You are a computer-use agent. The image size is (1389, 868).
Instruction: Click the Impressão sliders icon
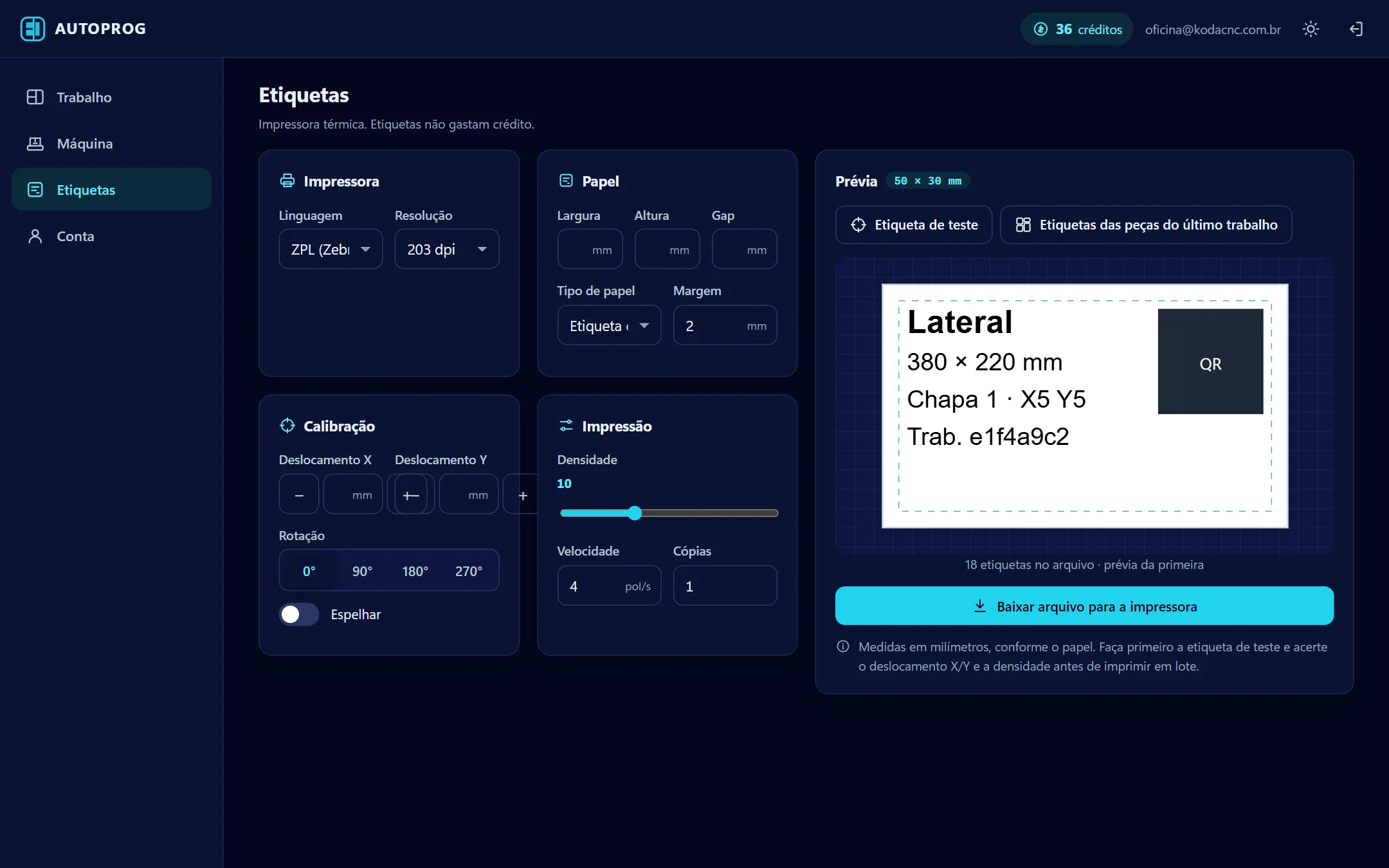566,426
